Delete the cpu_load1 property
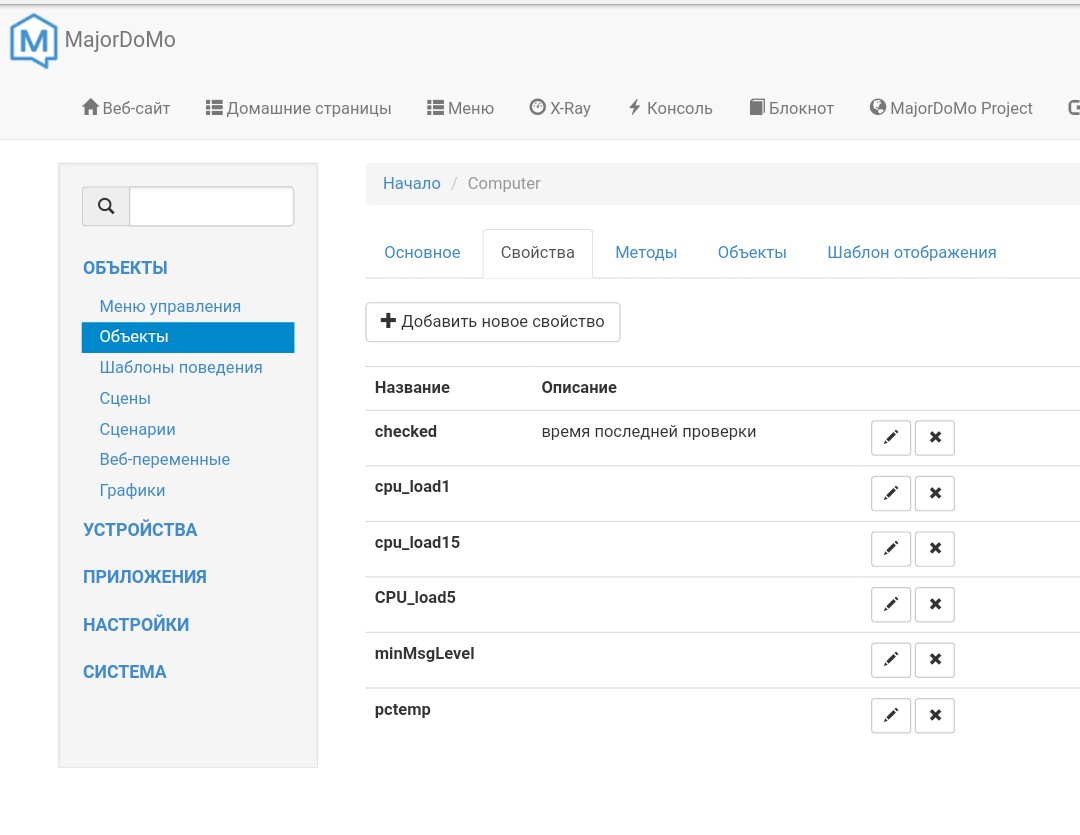The image size is (1080, 835). tap(935, 493)
